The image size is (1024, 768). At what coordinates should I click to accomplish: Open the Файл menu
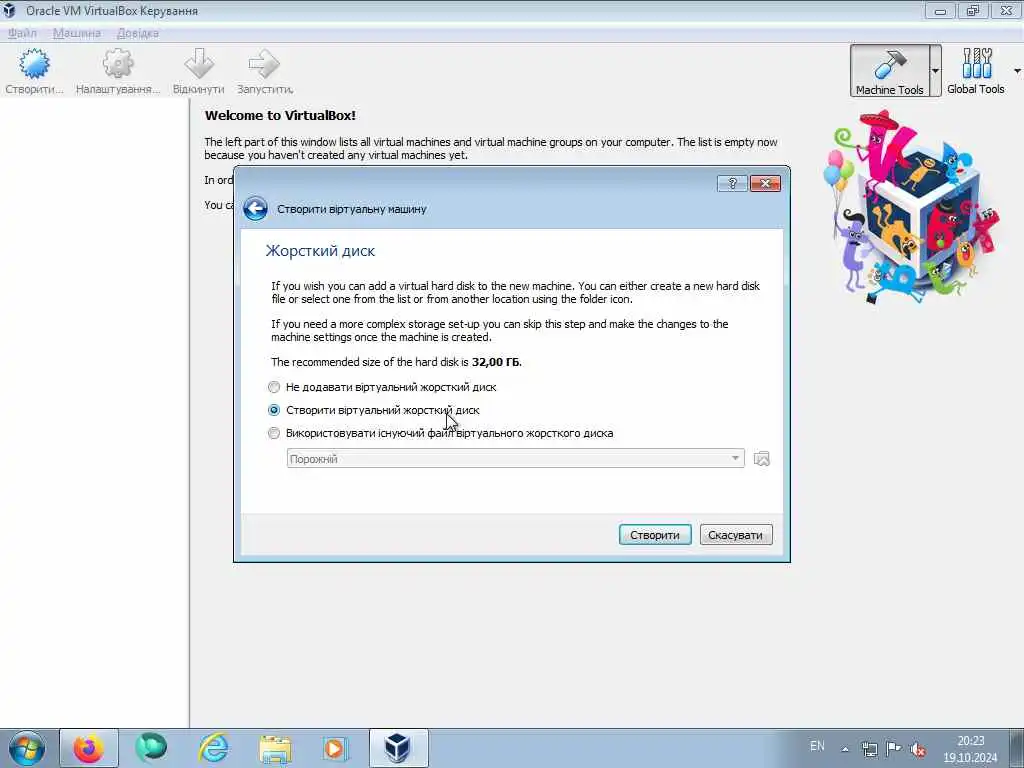[x=22, y=33]
